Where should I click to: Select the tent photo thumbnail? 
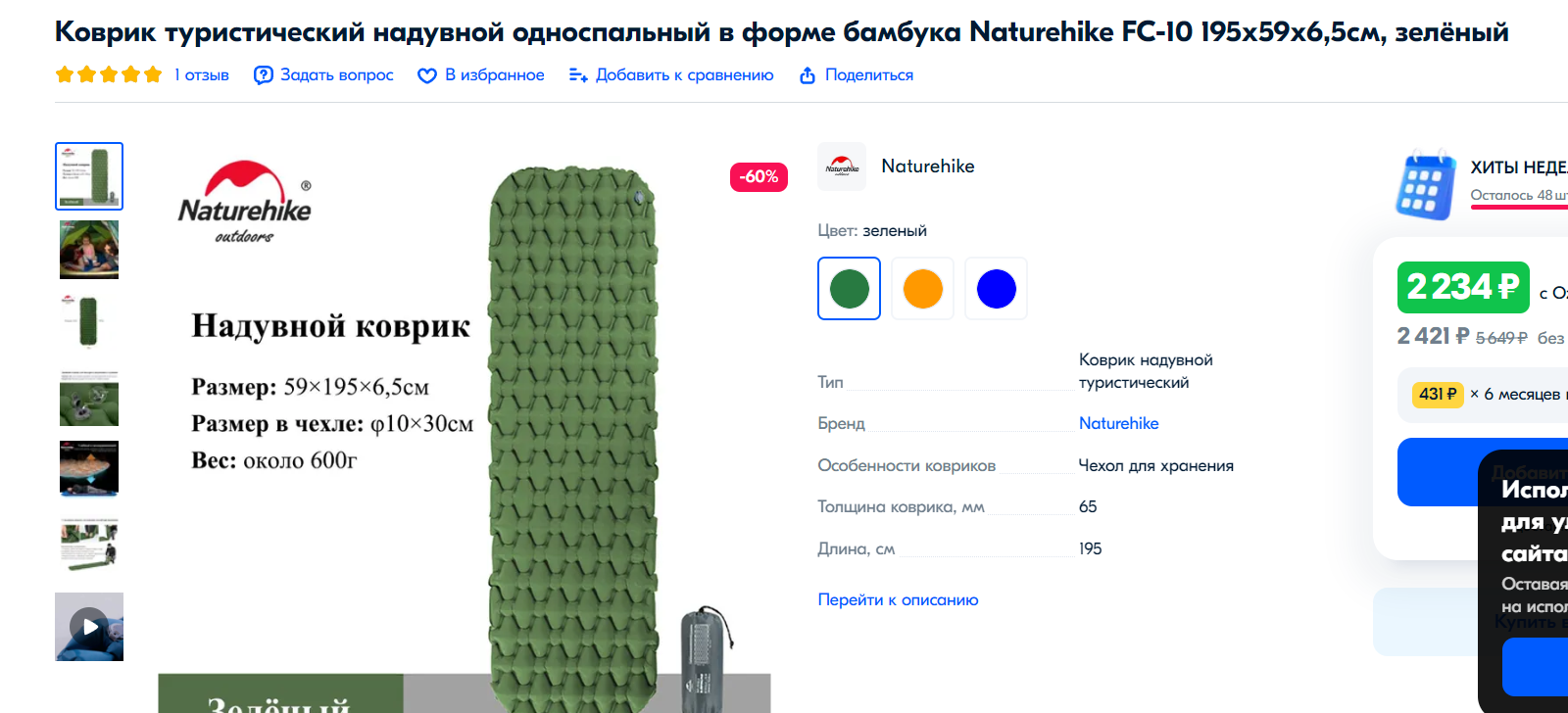pyautogui.click(x=89, y=250)
